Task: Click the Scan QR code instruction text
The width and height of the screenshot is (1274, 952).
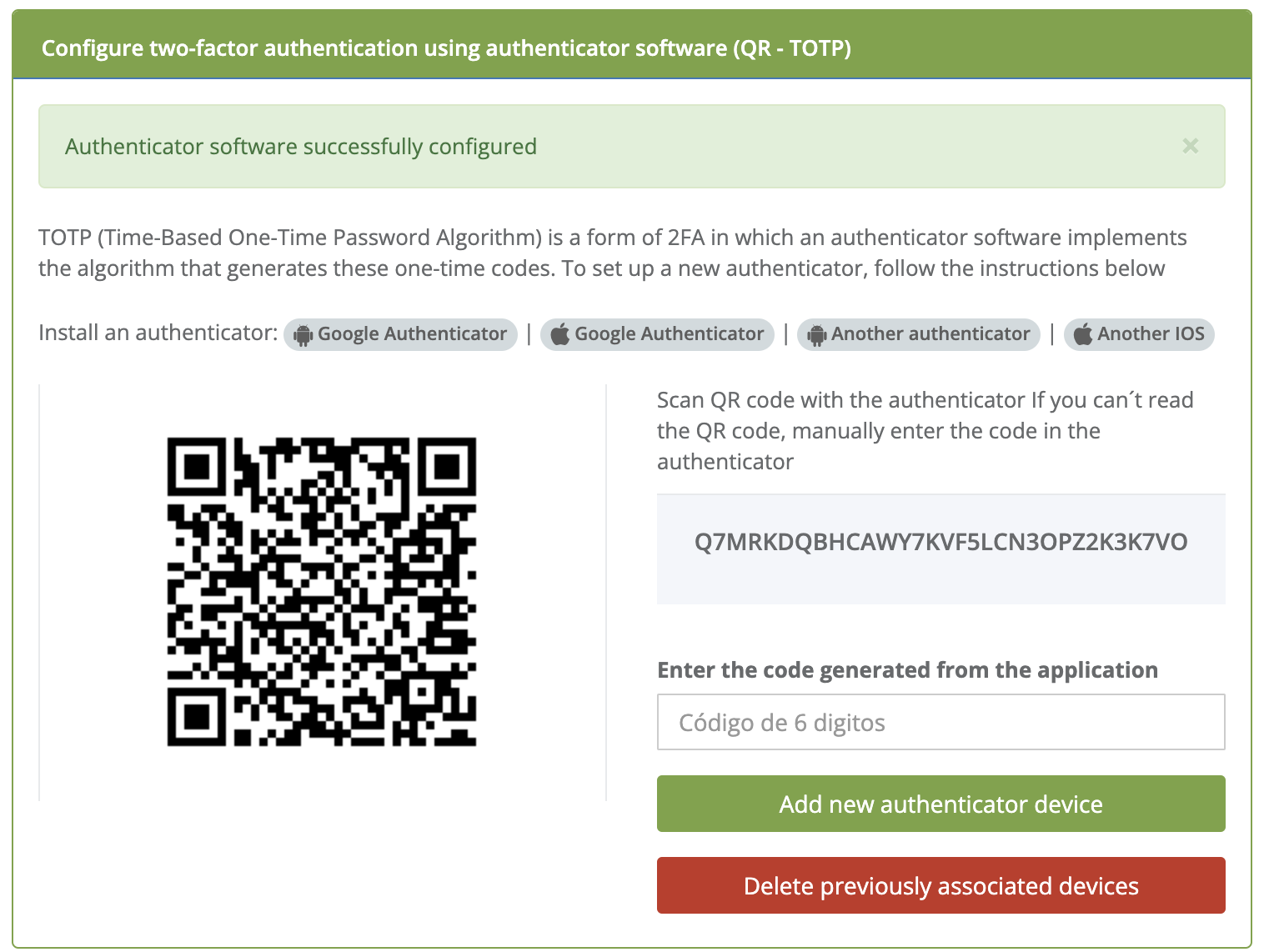Action: [924, 431]
